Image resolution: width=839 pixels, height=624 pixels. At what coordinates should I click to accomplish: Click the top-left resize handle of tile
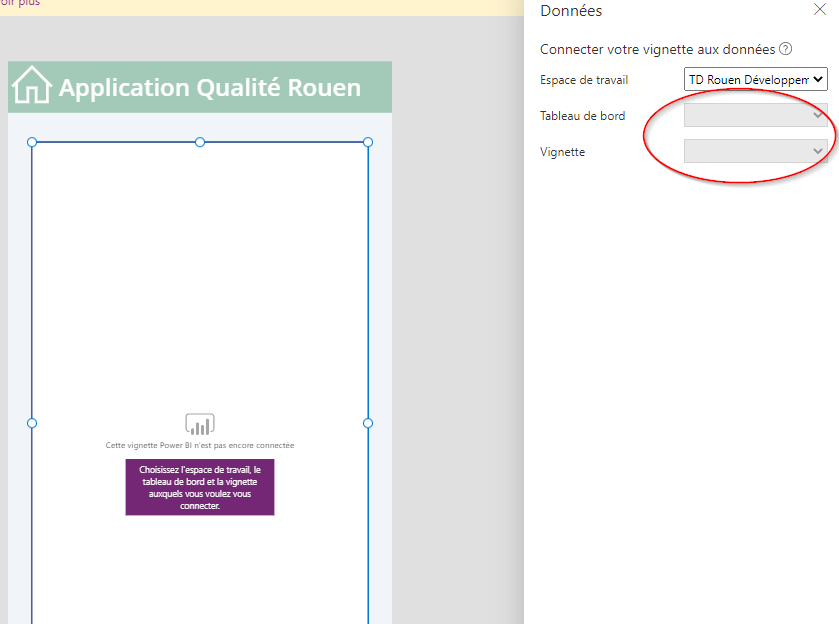click(32, 142)
